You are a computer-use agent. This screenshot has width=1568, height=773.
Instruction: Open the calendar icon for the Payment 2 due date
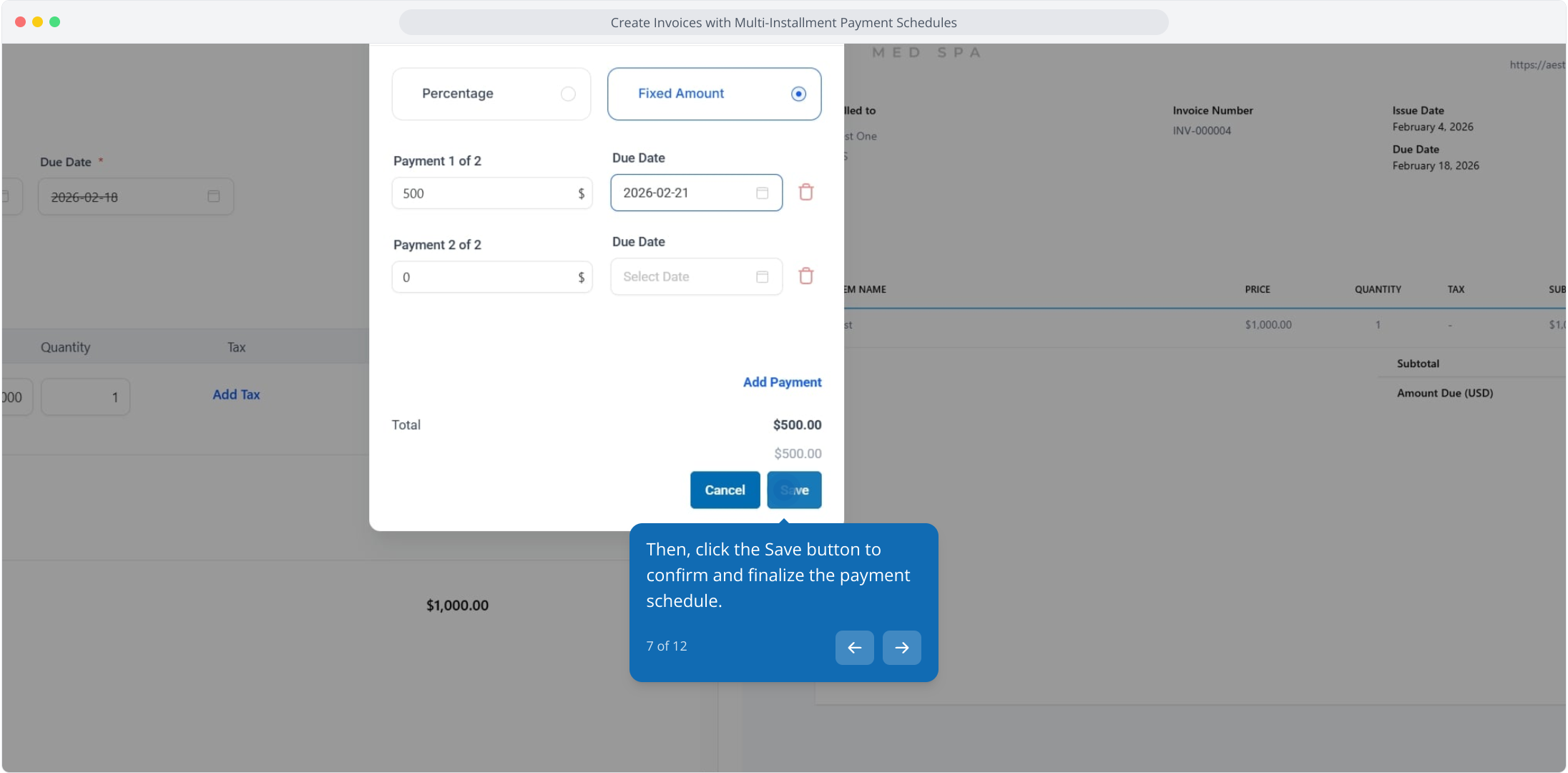coord(762,277)
